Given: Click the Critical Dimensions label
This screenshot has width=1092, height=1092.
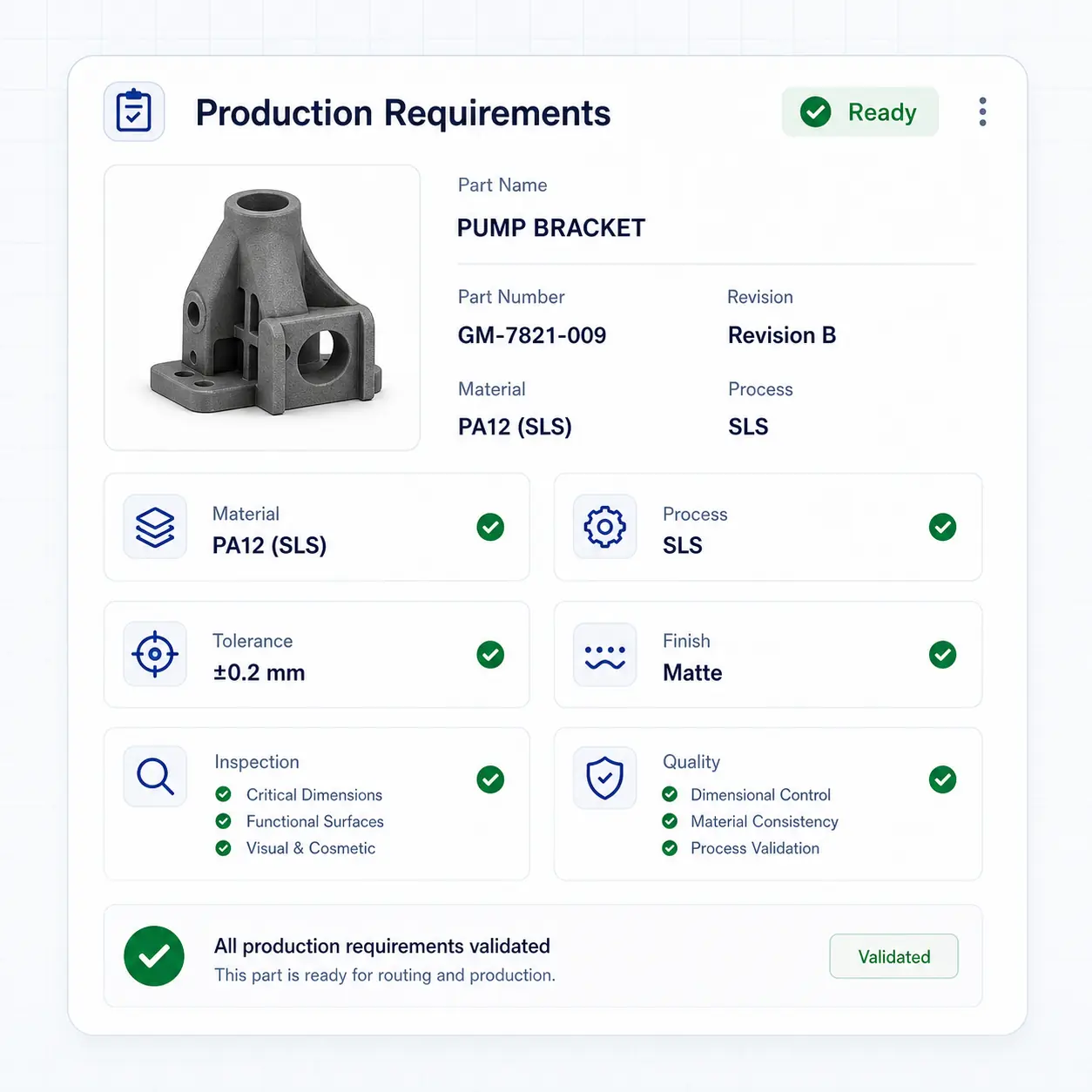Looking at the screenshot, I should pyautogui.click(x=314, y=795).
